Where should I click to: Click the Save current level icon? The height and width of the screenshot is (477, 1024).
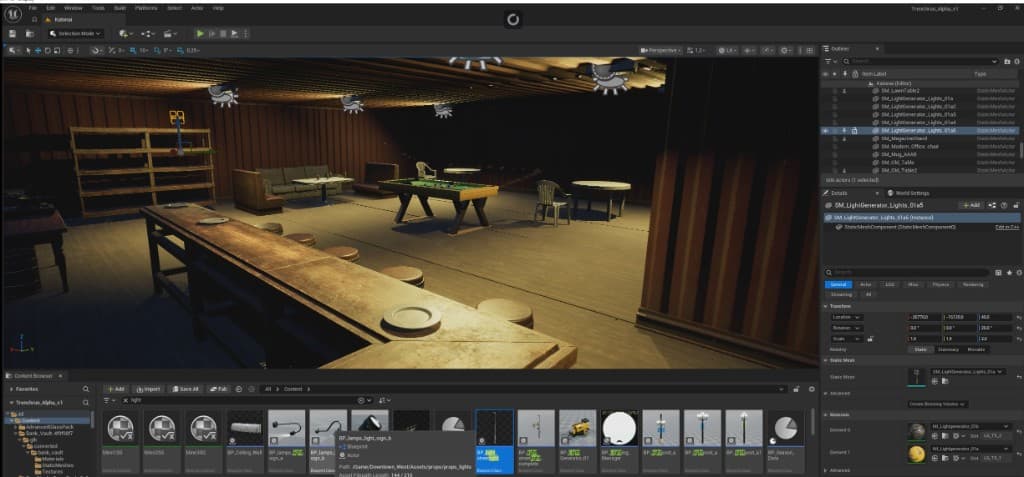click(12, 33)
